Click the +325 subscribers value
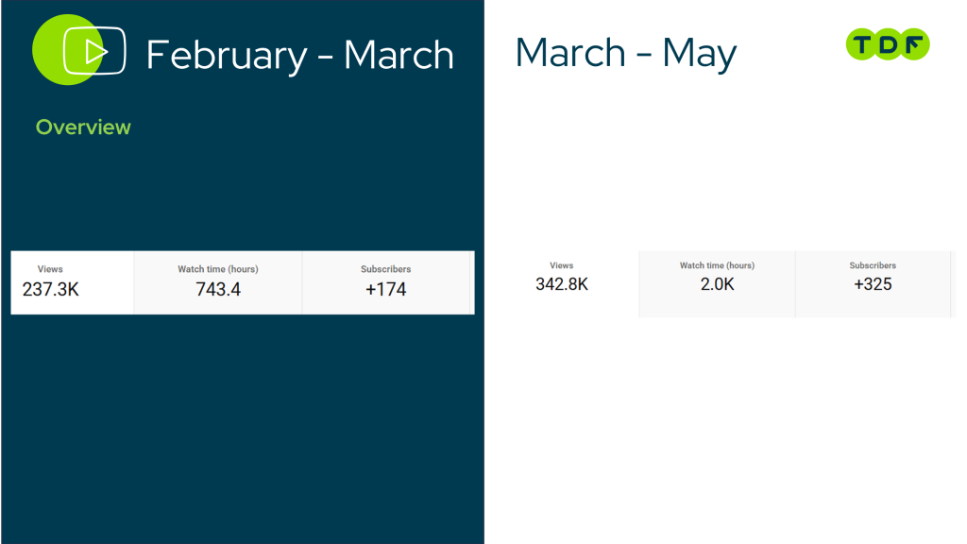This screenshot has width=967, height=544. (x=873, y=284)
